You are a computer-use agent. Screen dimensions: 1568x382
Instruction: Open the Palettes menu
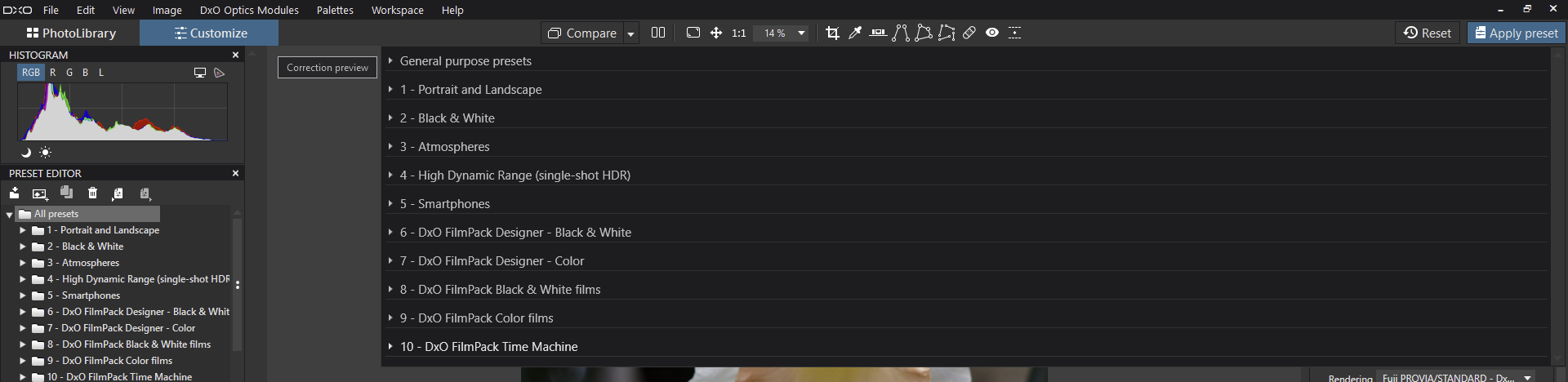click(x=335, y=10)
